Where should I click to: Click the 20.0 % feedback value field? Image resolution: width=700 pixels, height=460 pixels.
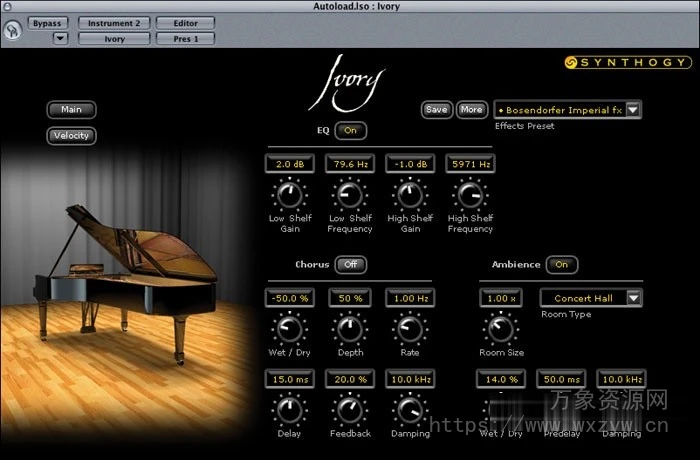coord(350,379)
